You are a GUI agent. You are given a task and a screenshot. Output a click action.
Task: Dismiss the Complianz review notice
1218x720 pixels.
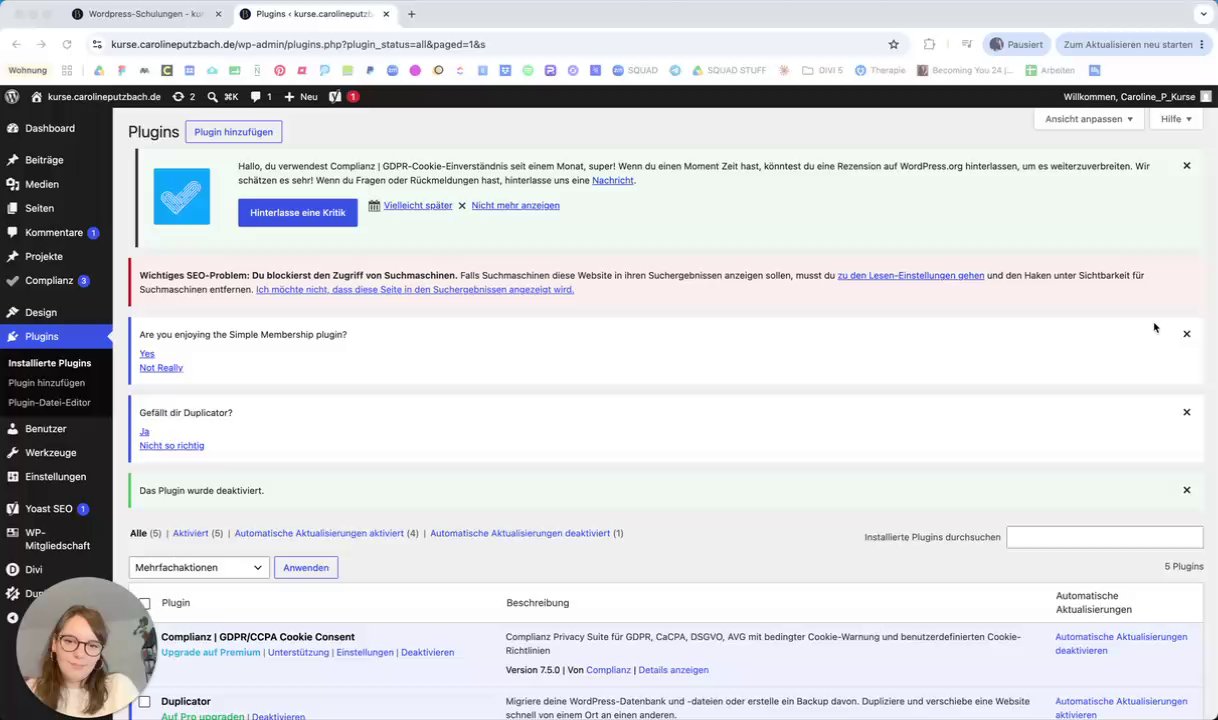tap(1187, 166)
